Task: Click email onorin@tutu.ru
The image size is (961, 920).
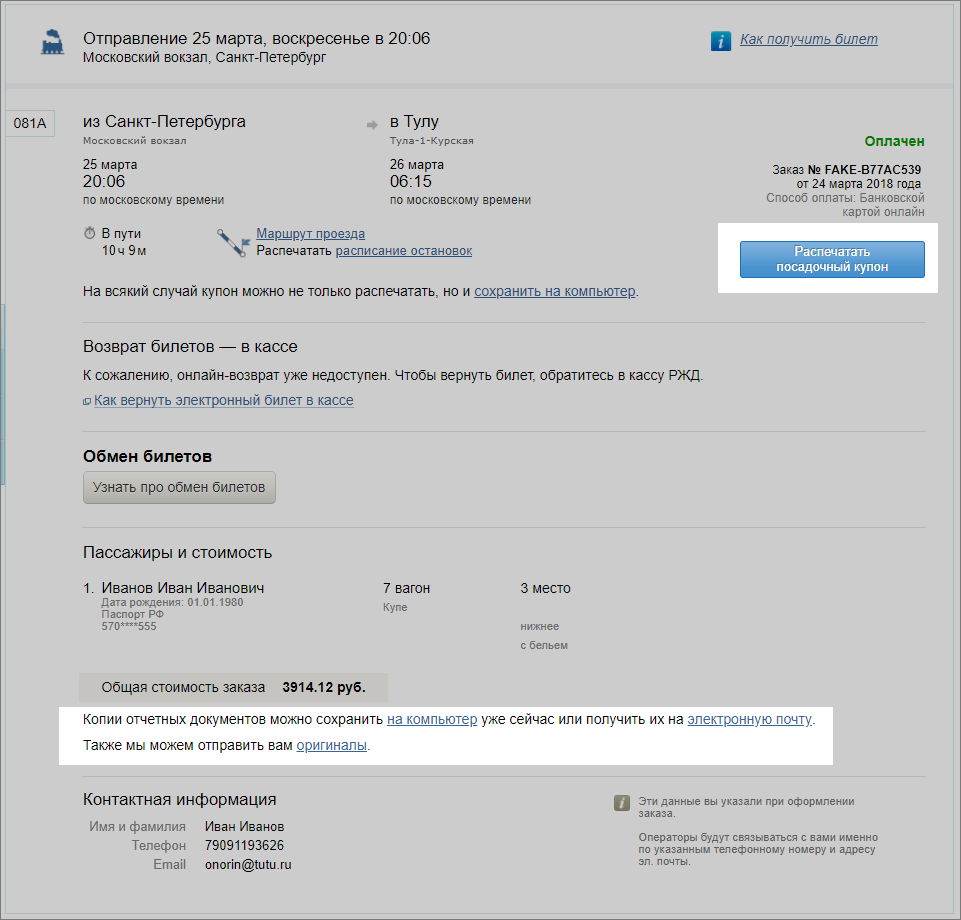Action: click(248, 865)
